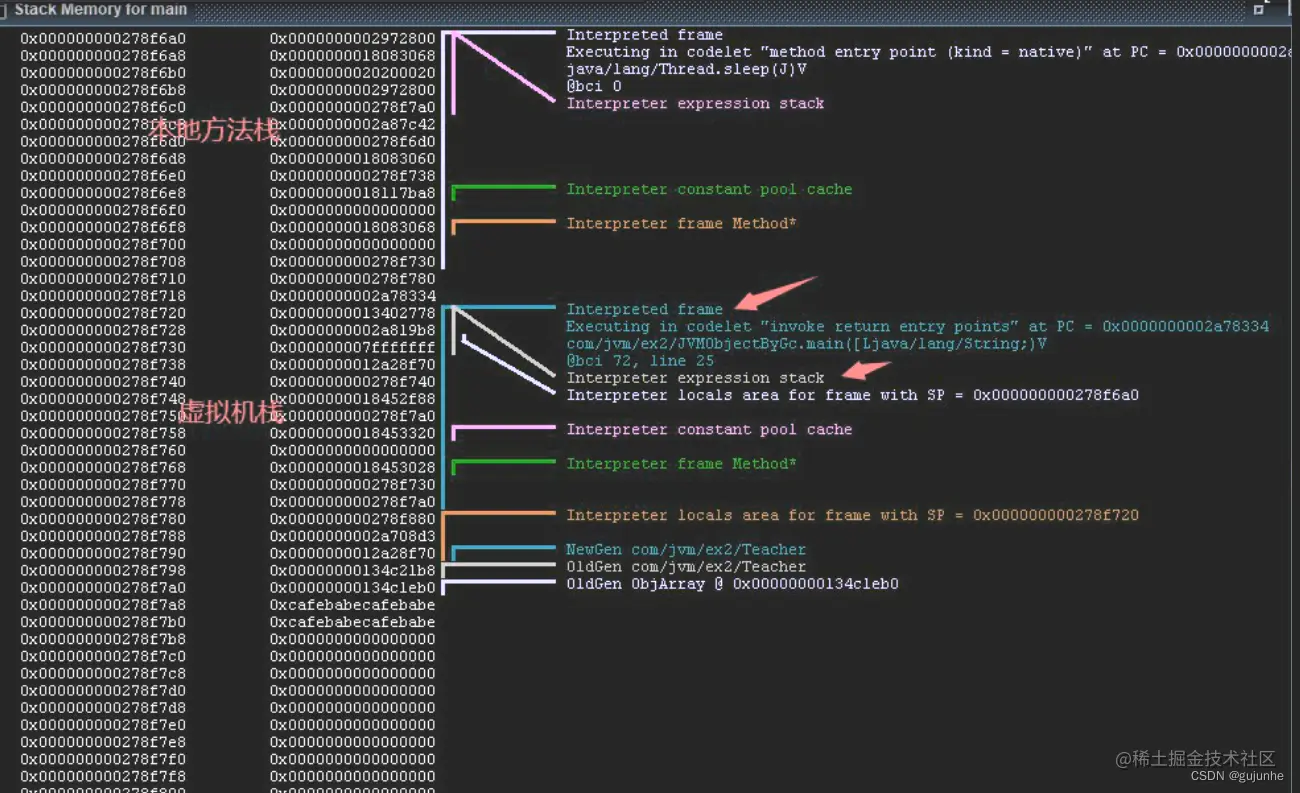Select address cell 0x000000000278f700

click(103, 245)
